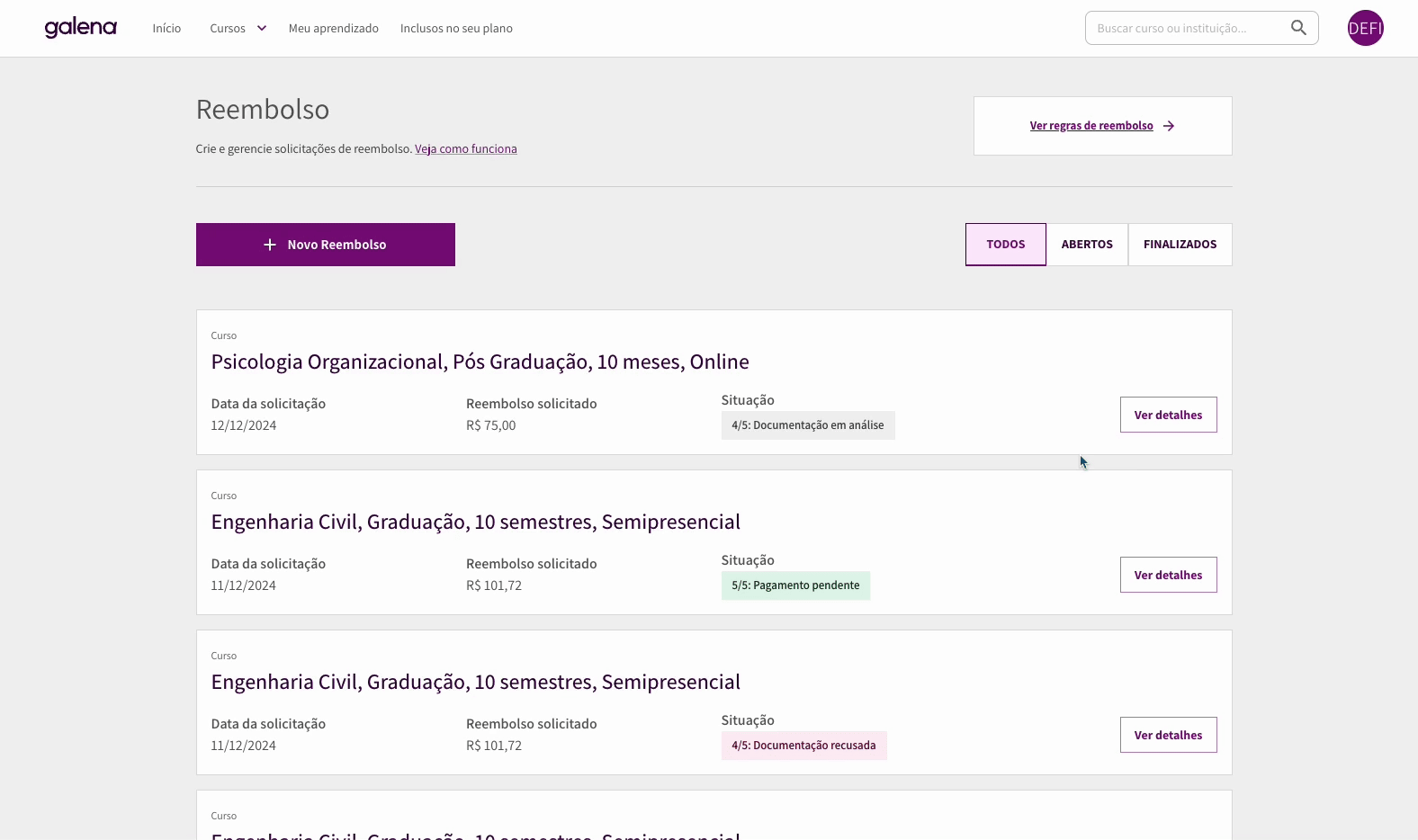
Task: Open the DEFI user avatar menu
Action: point(1365,28)
